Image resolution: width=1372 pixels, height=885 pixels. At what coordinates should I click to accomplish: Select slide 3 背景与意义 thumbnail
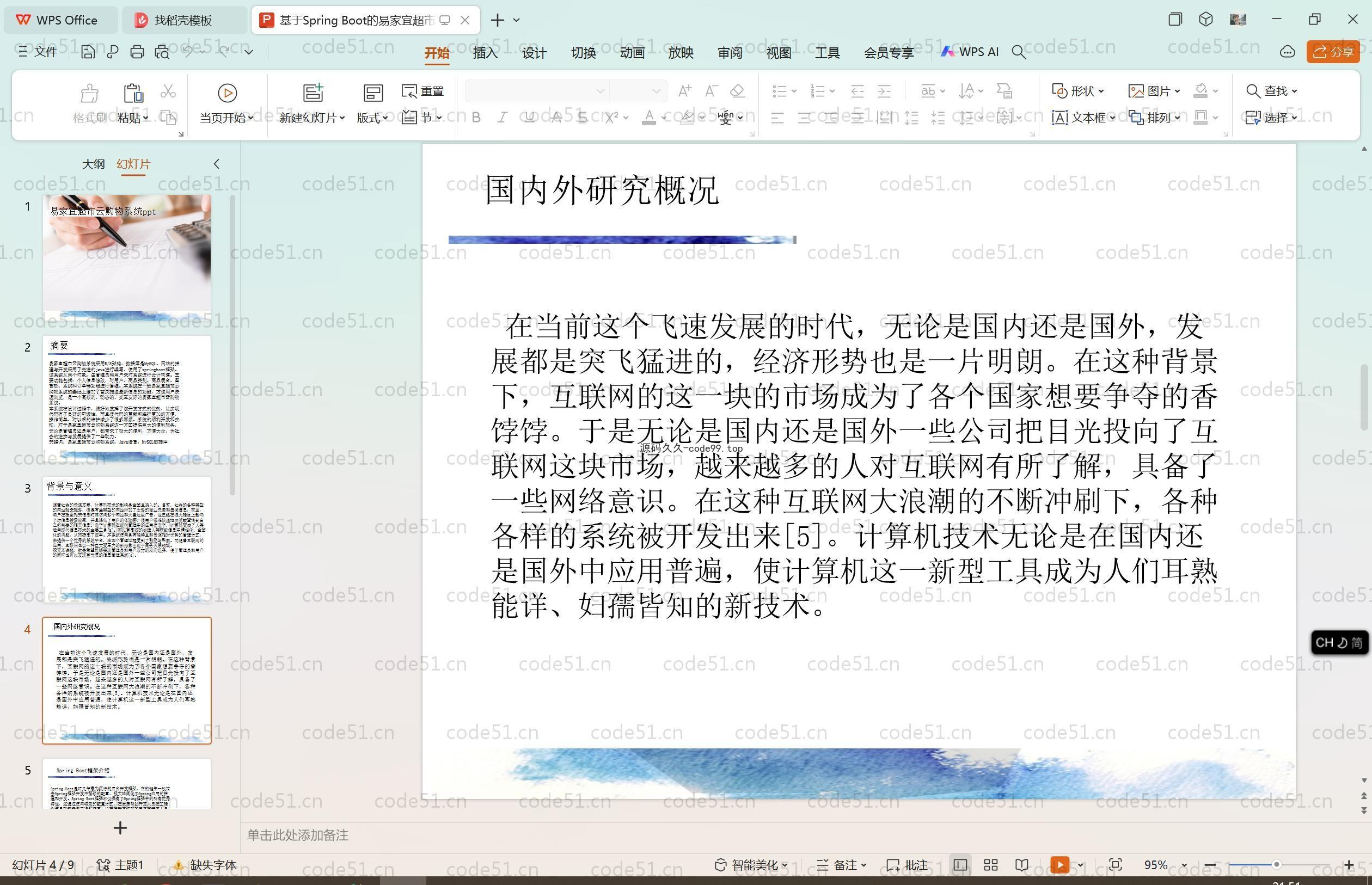coord(126,539)
